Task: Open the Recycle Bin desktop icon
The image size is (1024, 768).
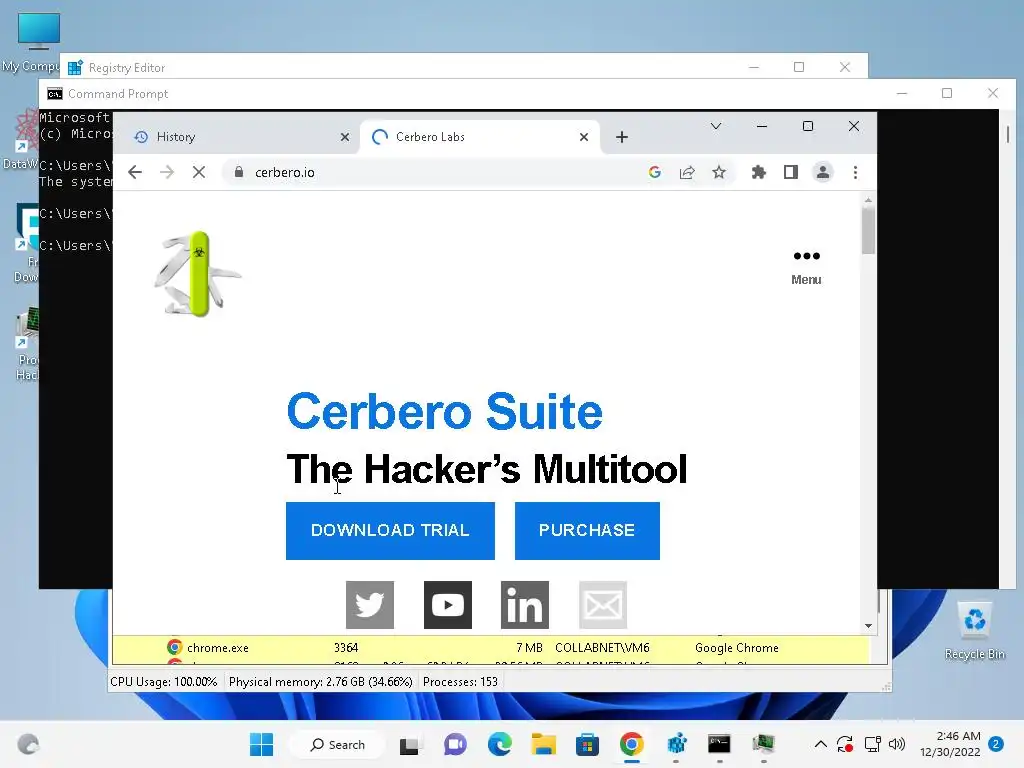Action: tap(975, 631)
